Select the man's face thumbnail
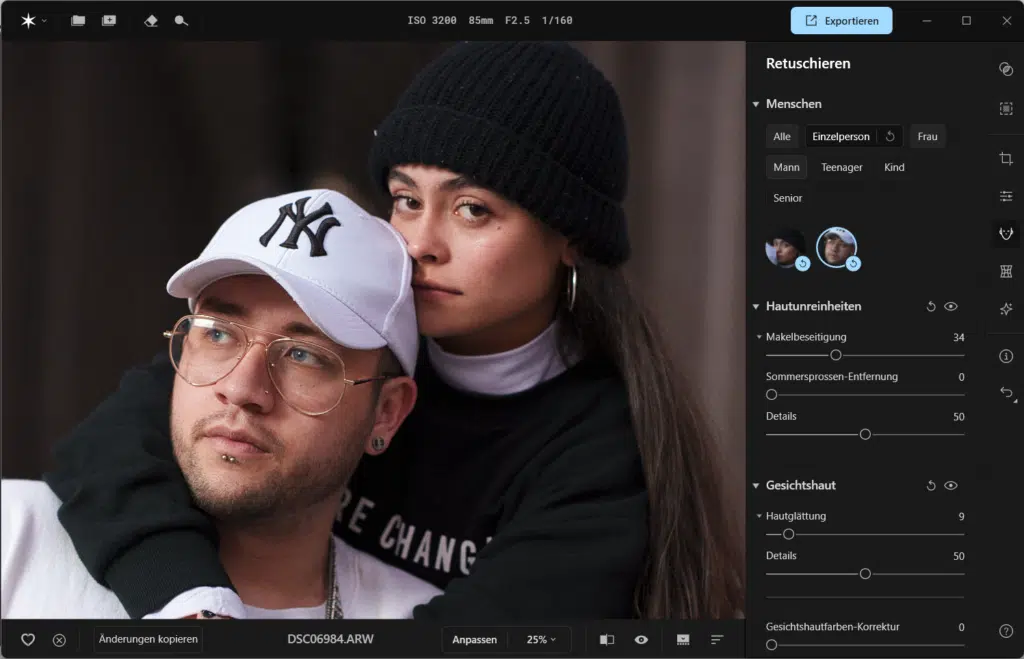The width and height of the screenshot is (1024, 659). click(837, 247)
